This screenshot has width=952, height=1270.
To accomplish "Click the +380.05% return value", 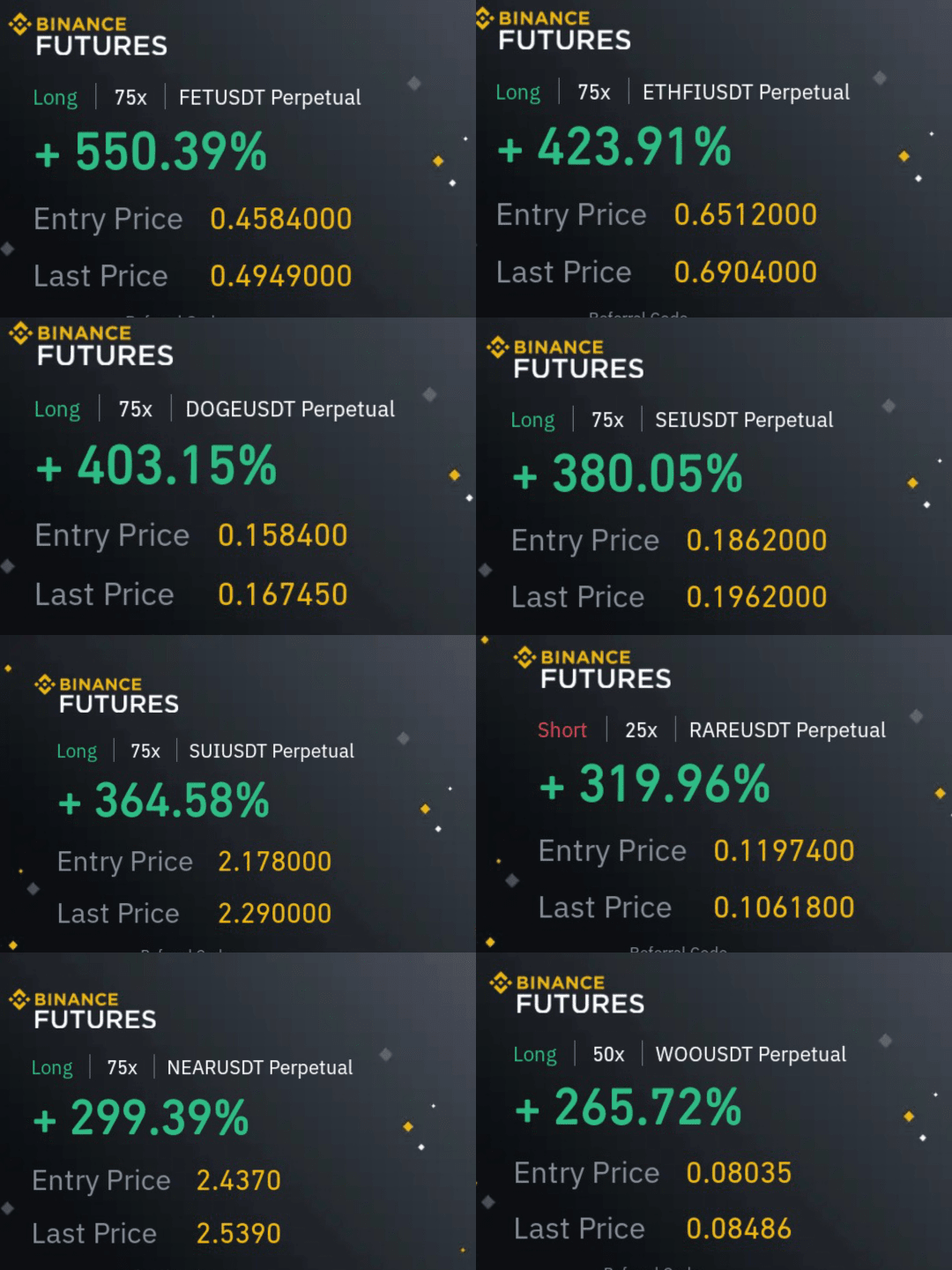I will [628, 474].
